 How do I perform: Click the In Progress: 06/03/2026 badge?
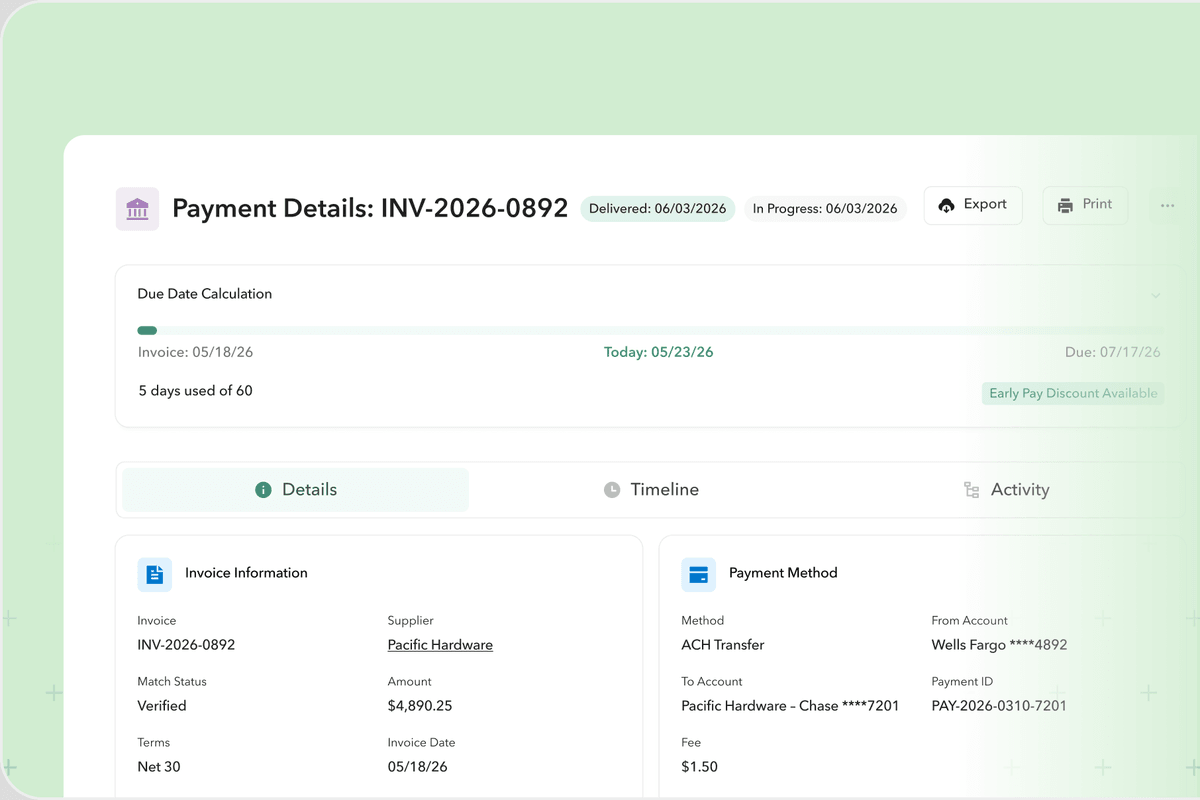[825, 209]
